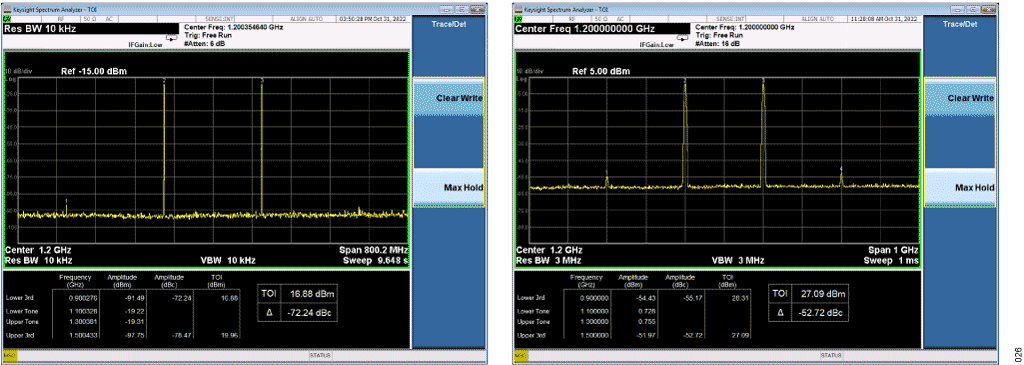Click 'Ref 5.00 dBm' reference level text

point(601,71)
